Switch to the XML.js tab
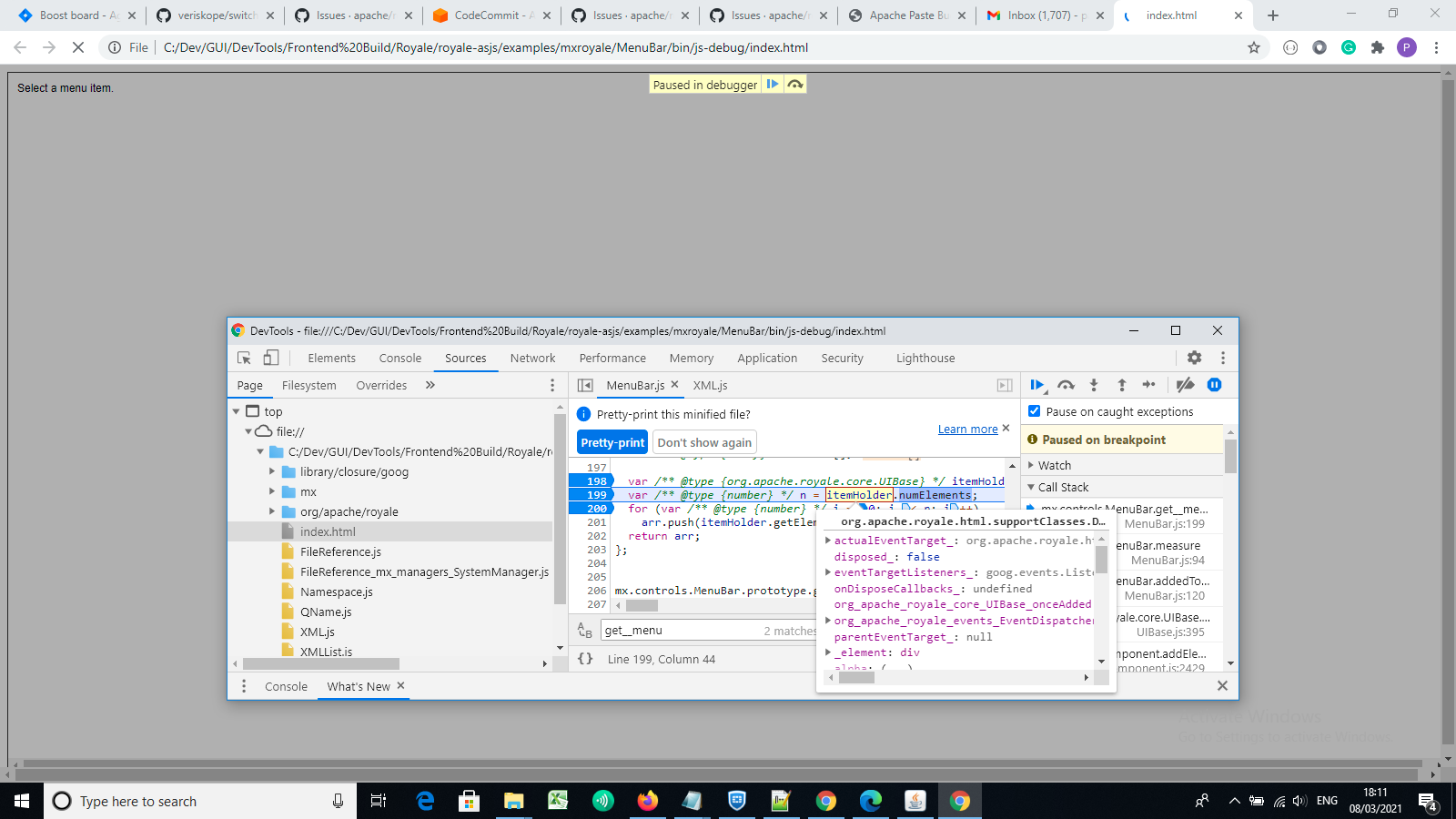This screenshot has height=819, width=1456. tap(711, 385)
